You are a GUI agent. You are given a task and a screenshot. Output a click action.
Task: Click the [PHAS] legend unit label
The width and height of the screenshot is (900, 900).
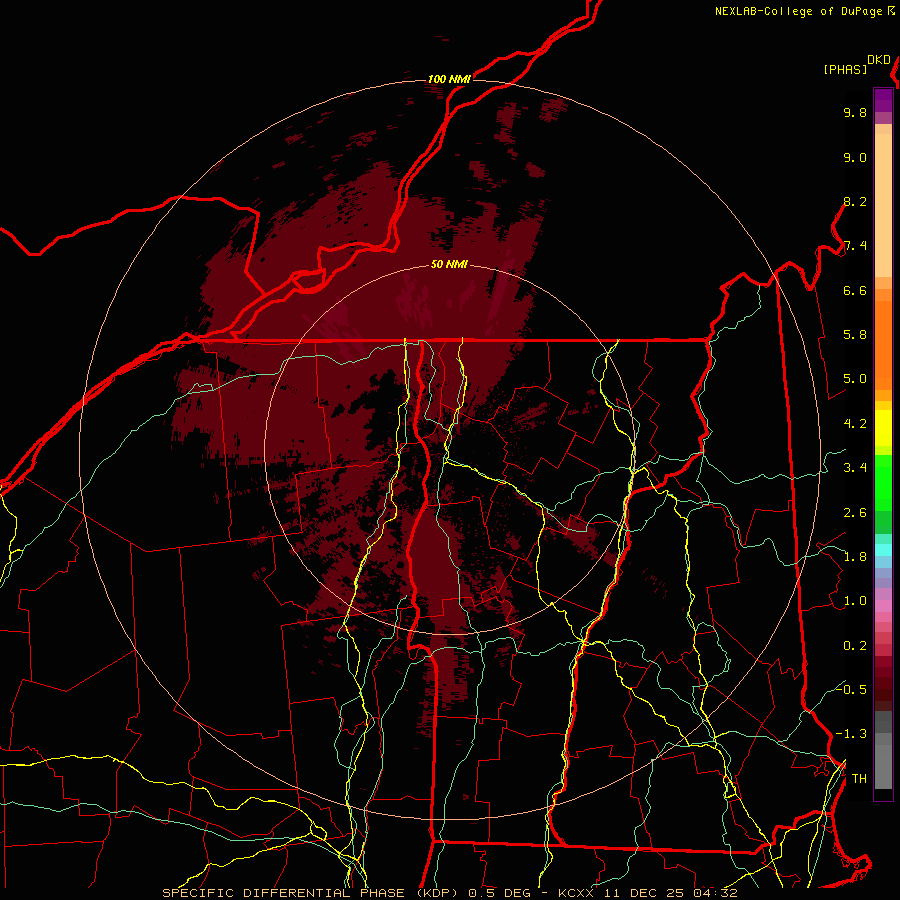coord(845,70)
